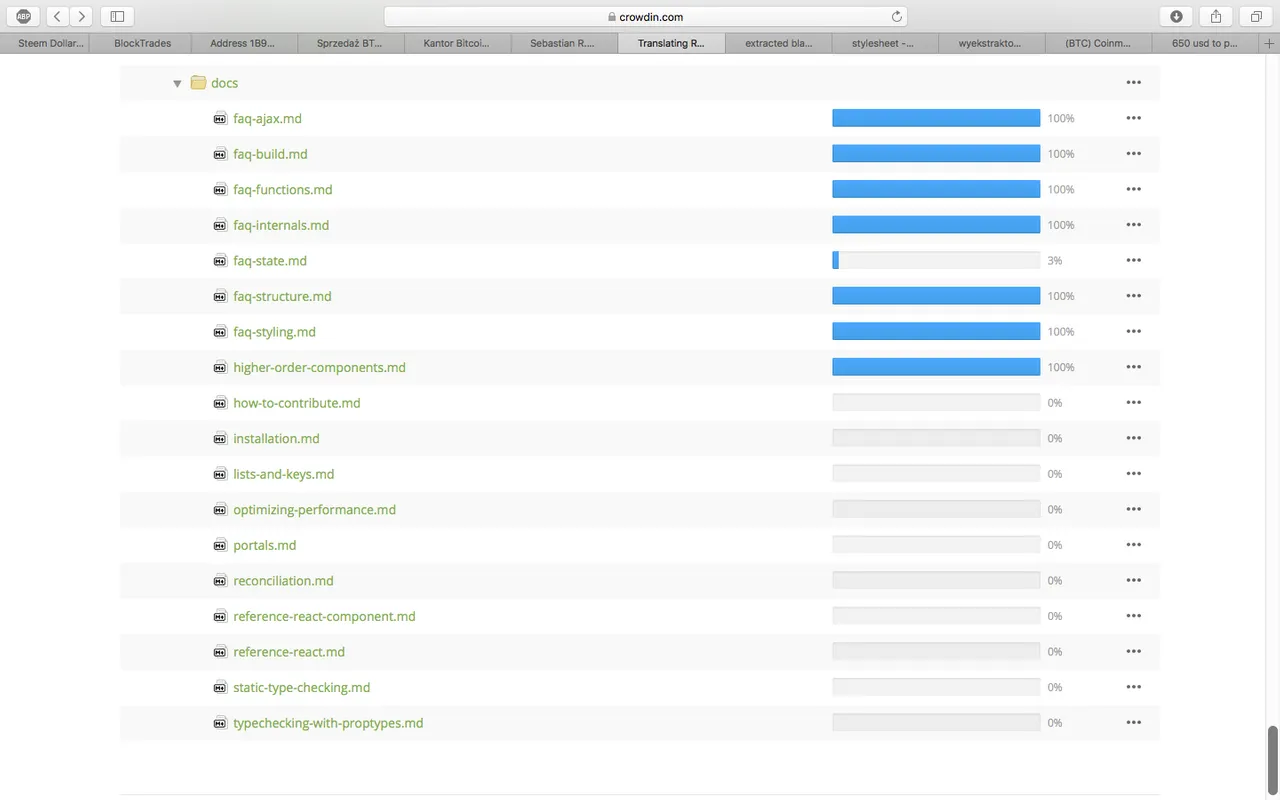Open options menu for faq-styling.md row
Viewport: 1280px width, 800px height.
[1133, 331]
